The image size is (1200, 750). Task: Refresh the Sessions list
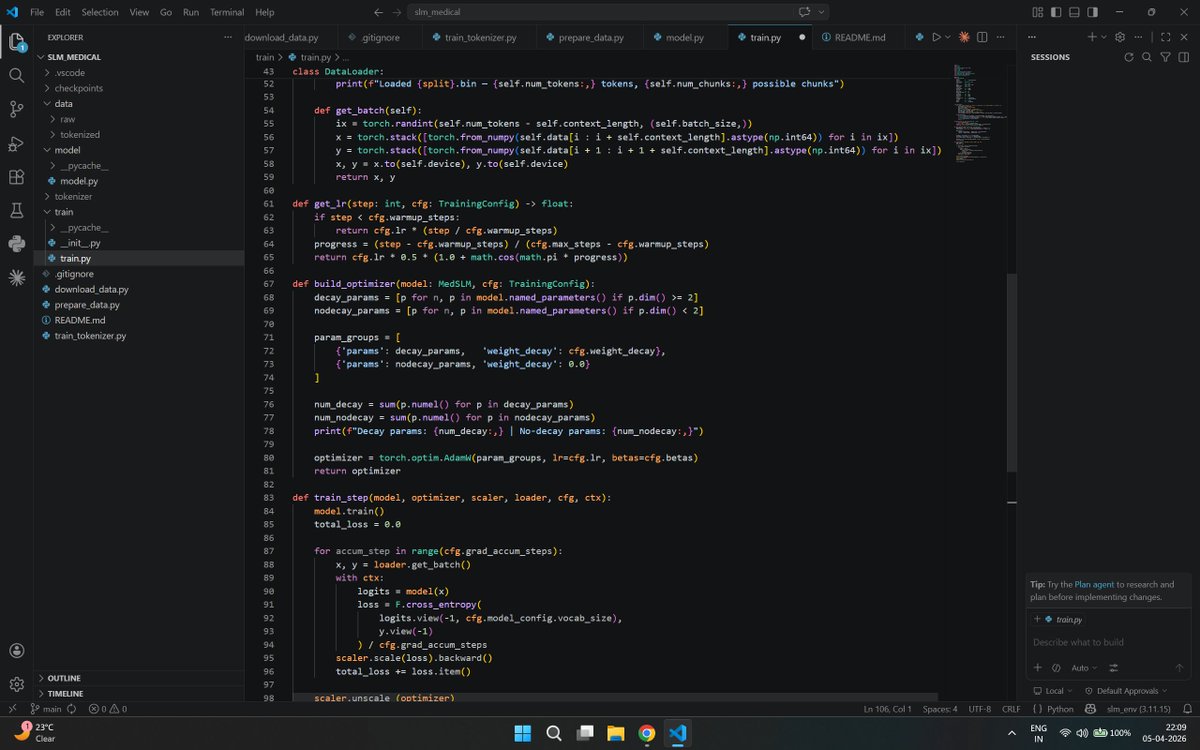pos(1130,57)
